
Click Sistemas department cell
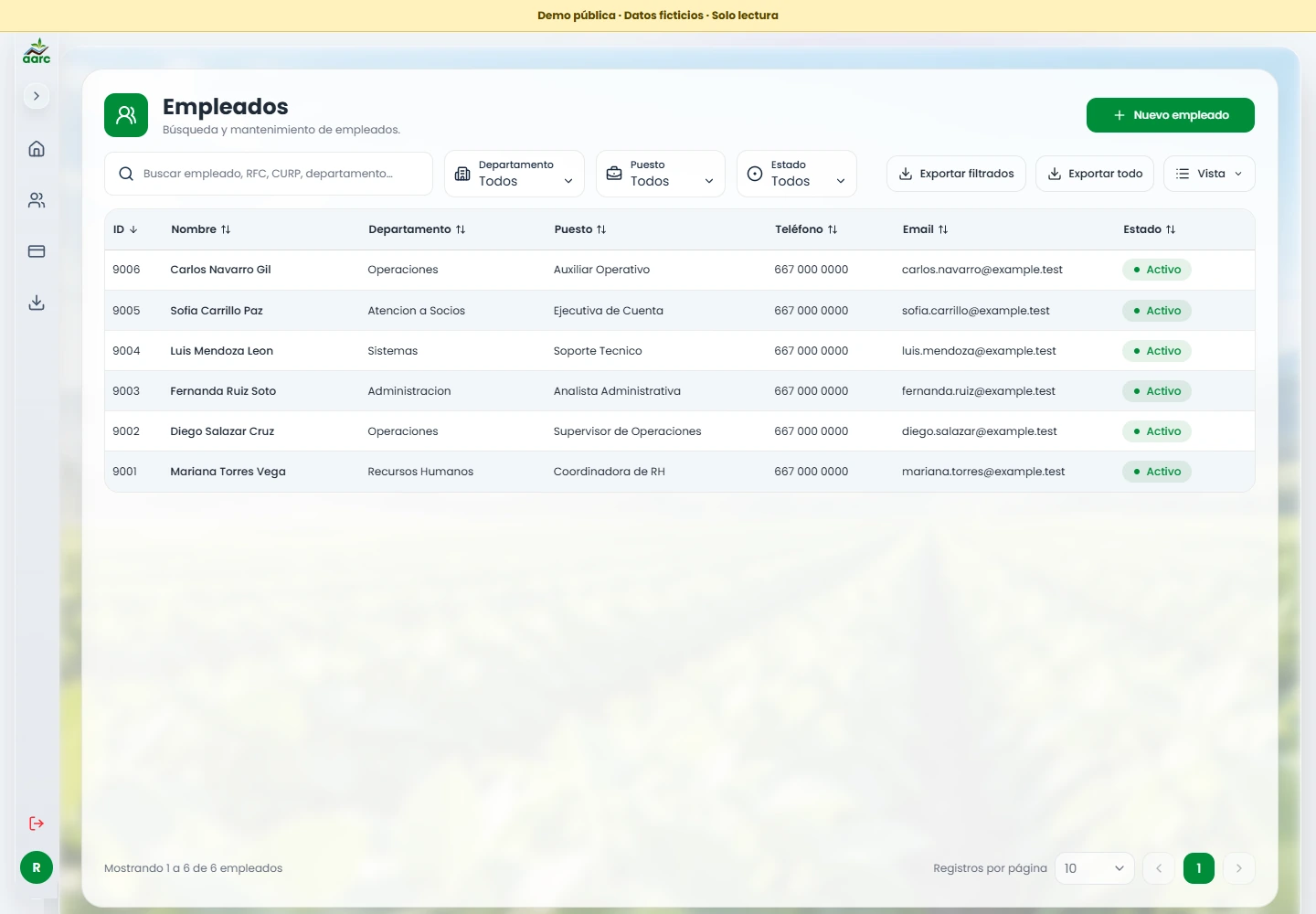point(392,351)
